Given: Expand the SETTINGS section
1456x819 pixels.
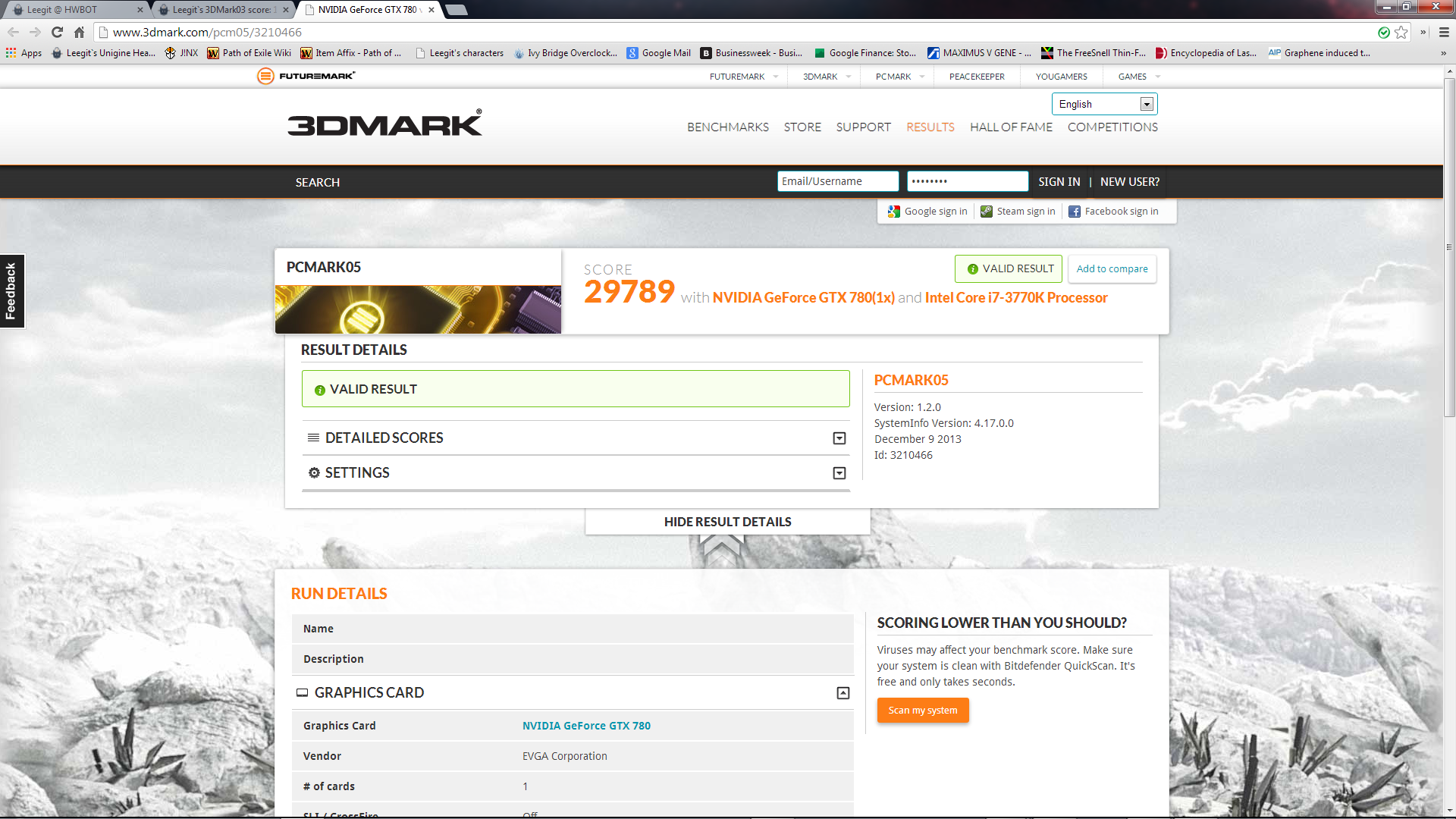Looking at the screenshot, I should [x=839, y=473].
